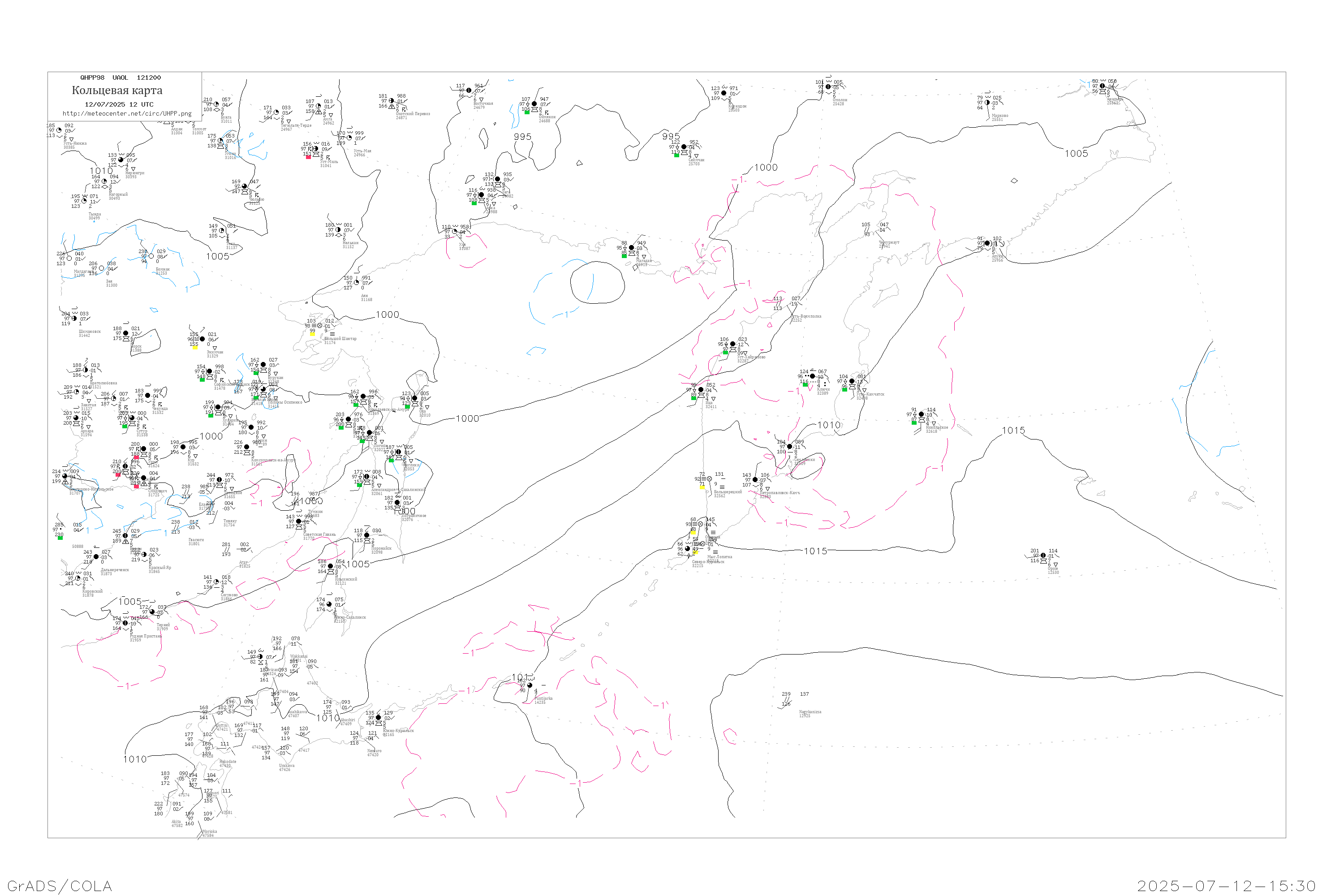Click the station circle at Никольское
The width and height of the screenshot is (1344, 896).
(921, 415)
